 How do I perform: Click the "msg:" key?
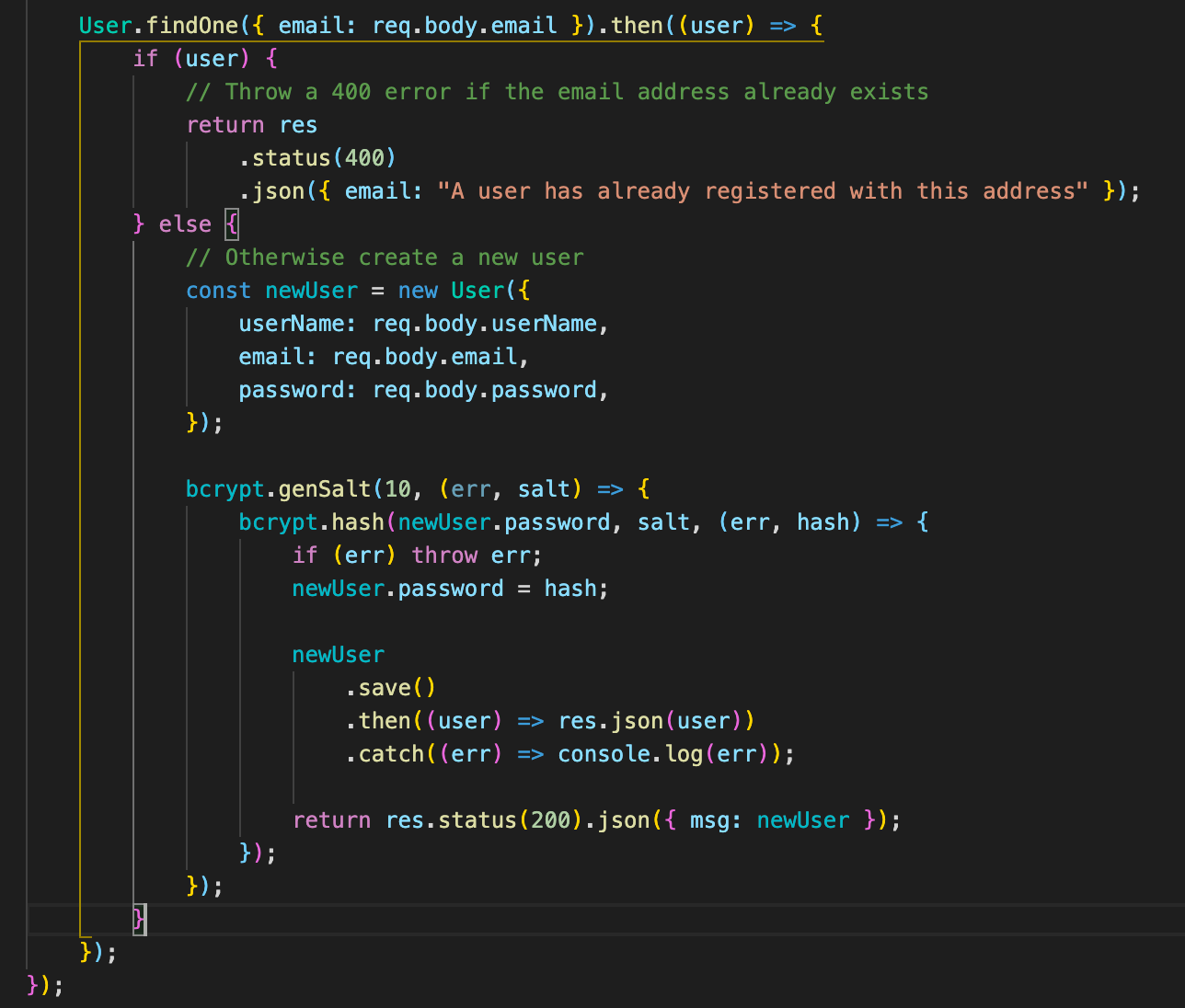(x=717, y=820)
